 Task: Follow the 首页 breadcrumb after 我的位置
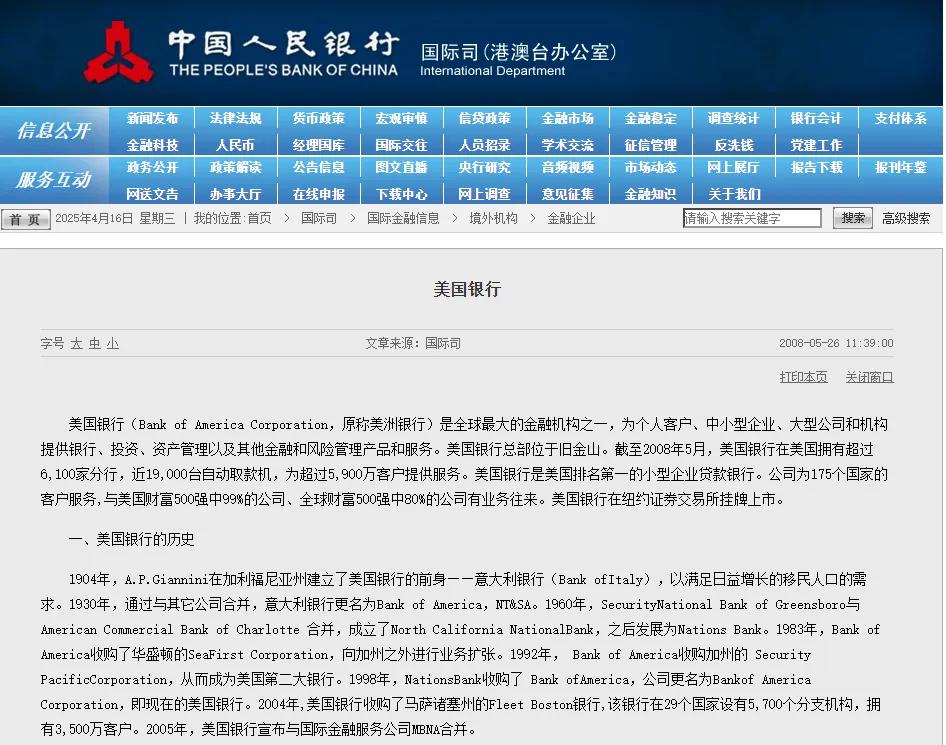[259, 218]
